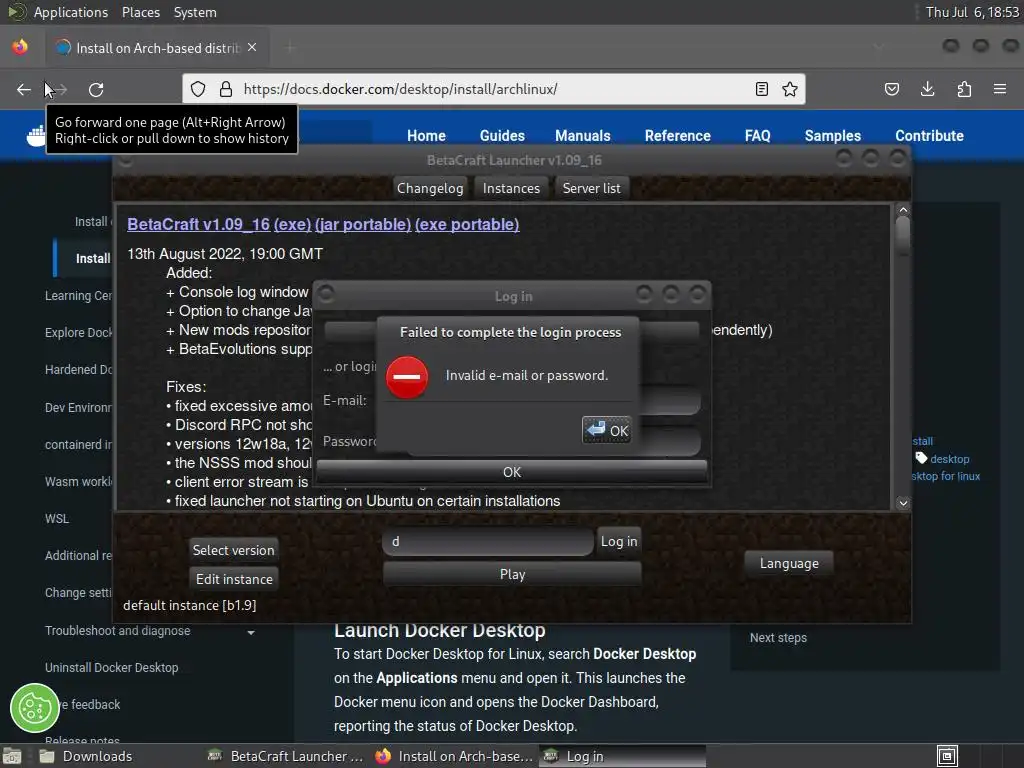The width and height of the screenshot is (1024, 768).
Task: Reload the current Firefox page
Action: pyautogui.click(x=96, y=89)
